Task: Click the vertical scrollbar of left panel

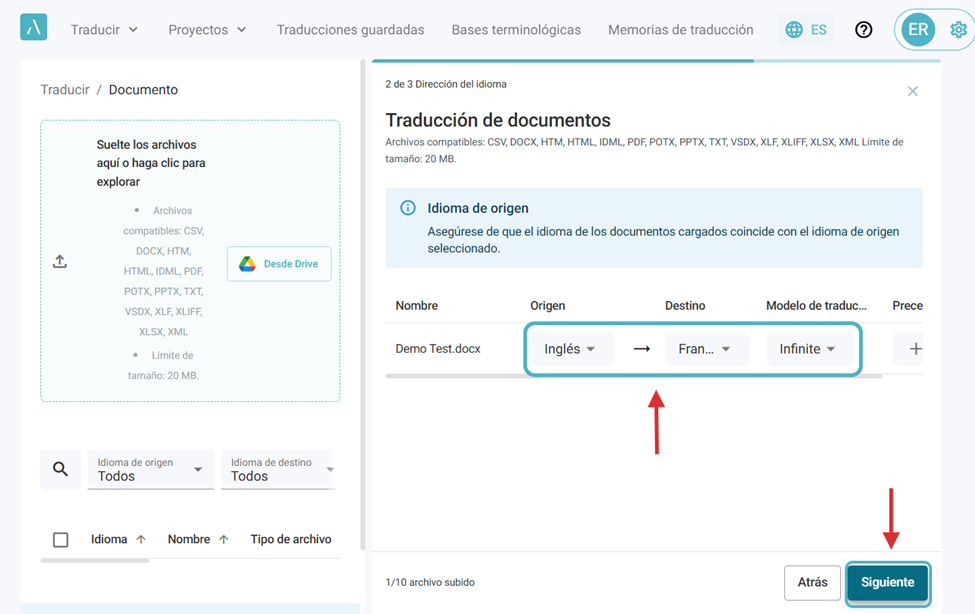Action: (x=363, y=305)
